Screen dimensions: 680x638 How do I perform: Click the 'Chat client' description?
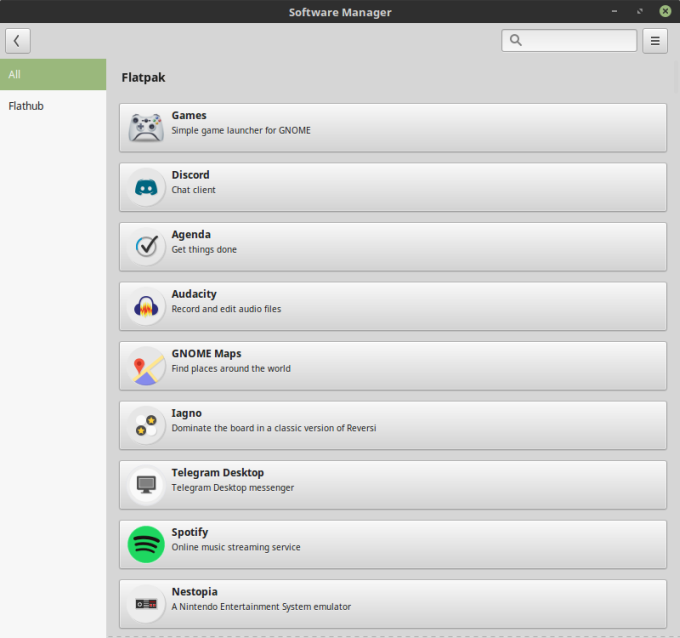[193, 190]
